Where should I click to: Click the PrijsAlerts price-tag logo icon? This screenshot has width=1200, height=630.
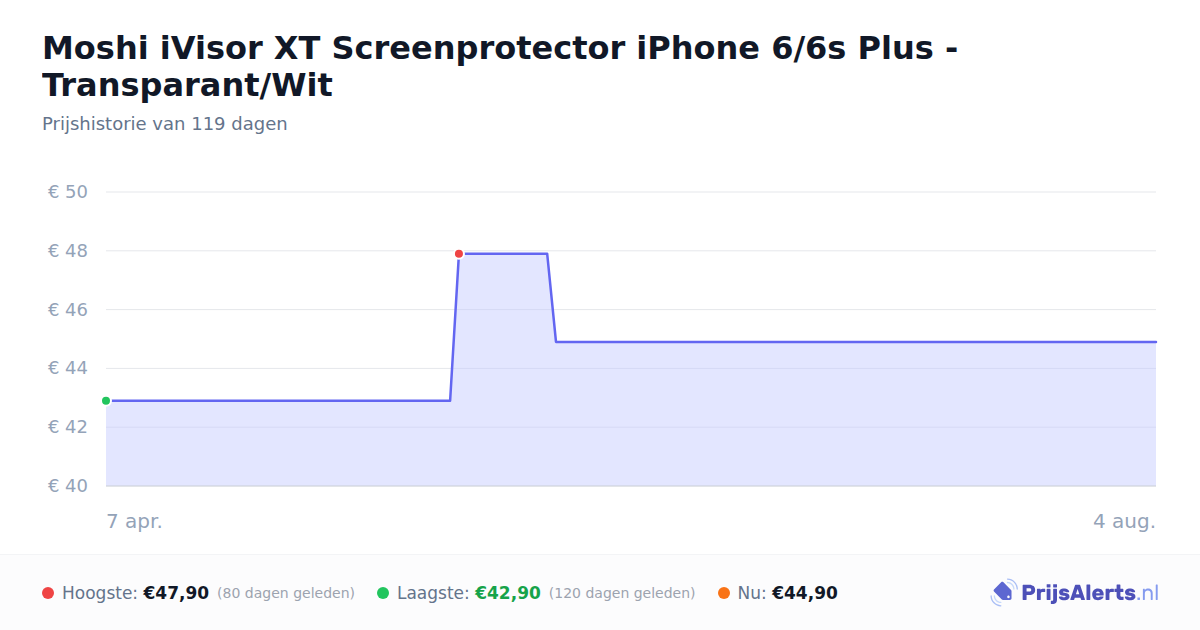point(1003,593)
